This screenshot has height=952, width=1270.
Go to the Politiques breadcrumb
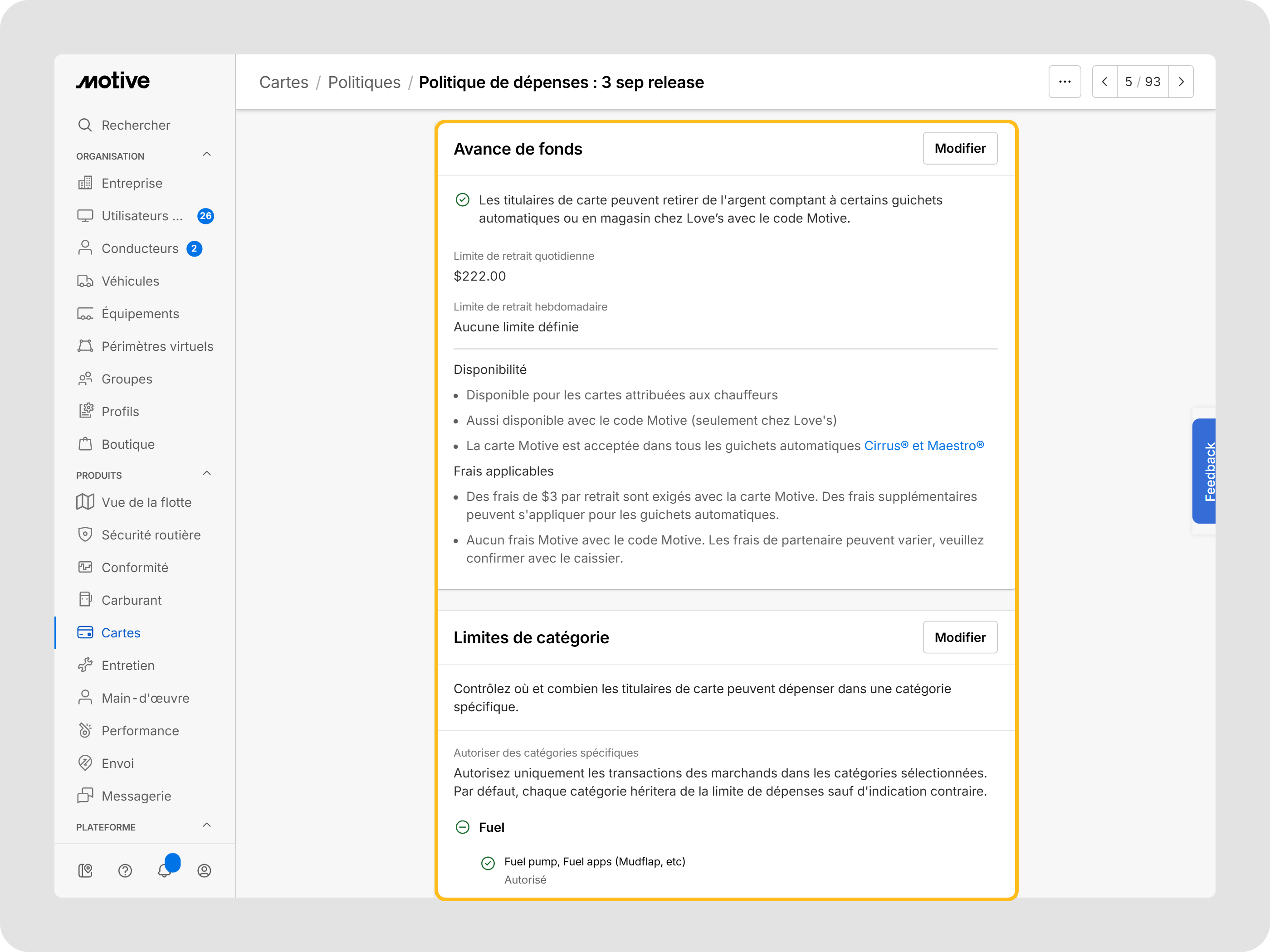click(364, 82)
